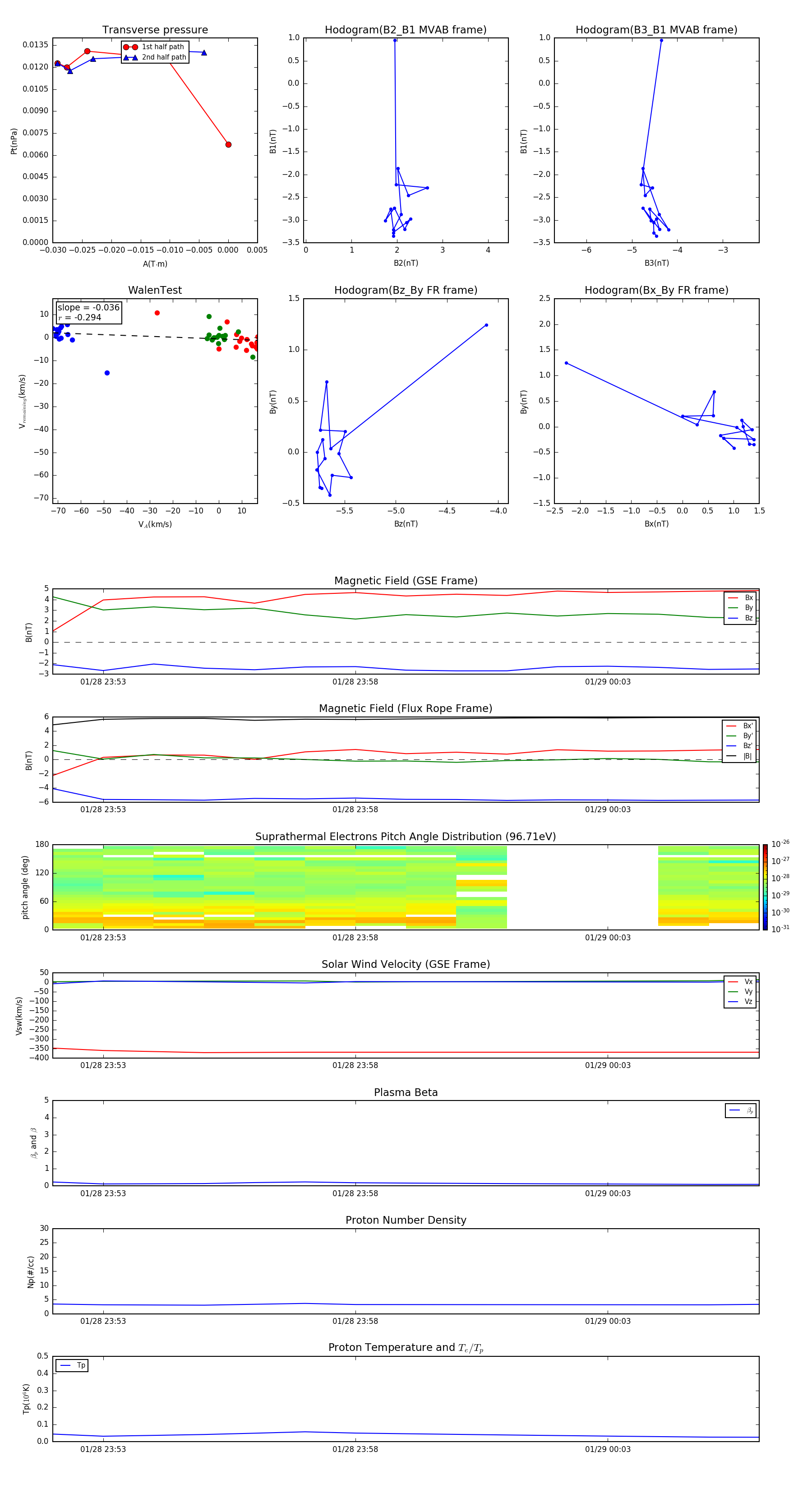Select the '1st half path' legend entry
Viewport: 812px width, 1489px height.
click(154, 47)
